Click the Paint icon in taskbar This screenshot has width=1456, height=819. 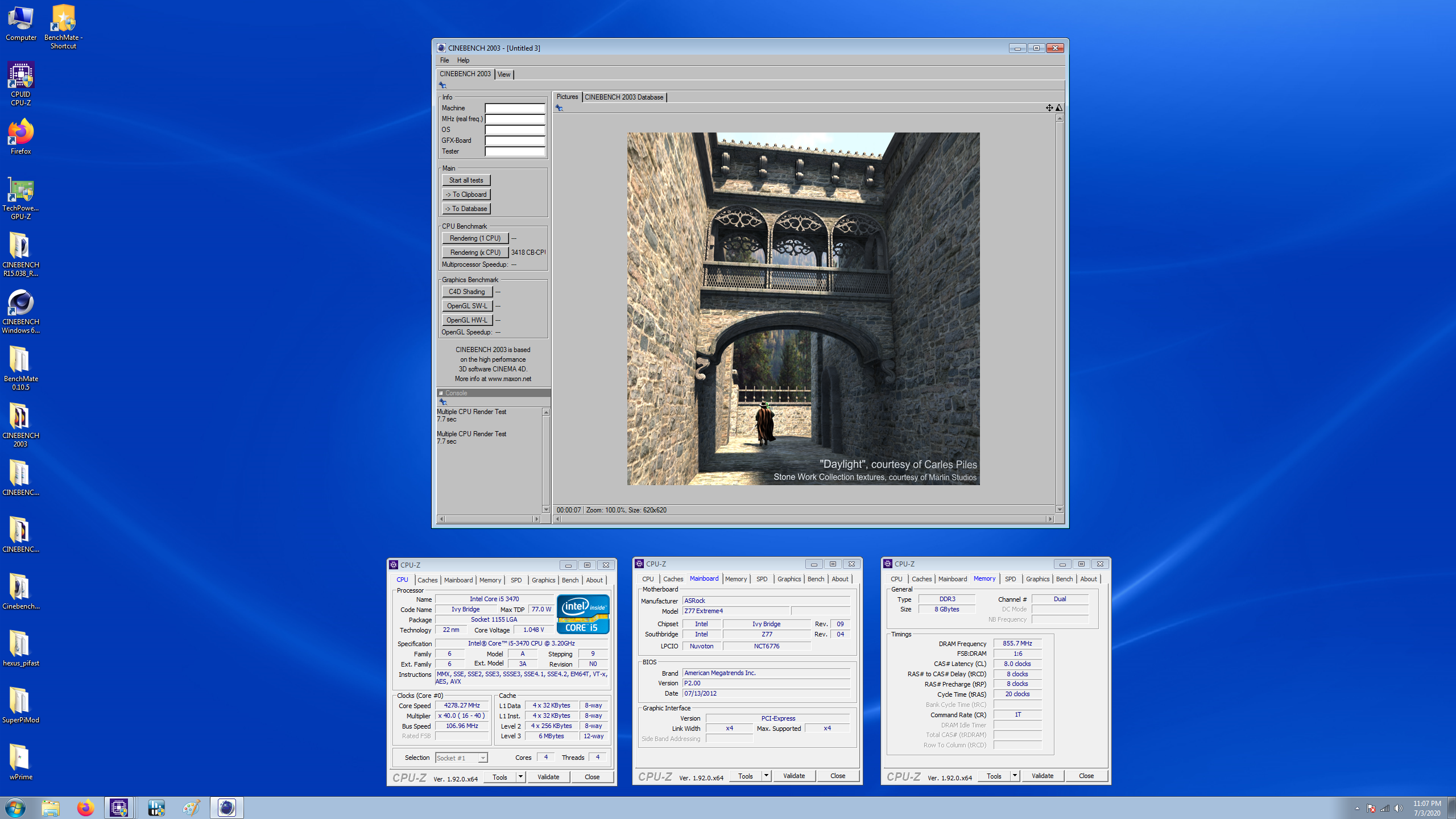click(191, 808)
